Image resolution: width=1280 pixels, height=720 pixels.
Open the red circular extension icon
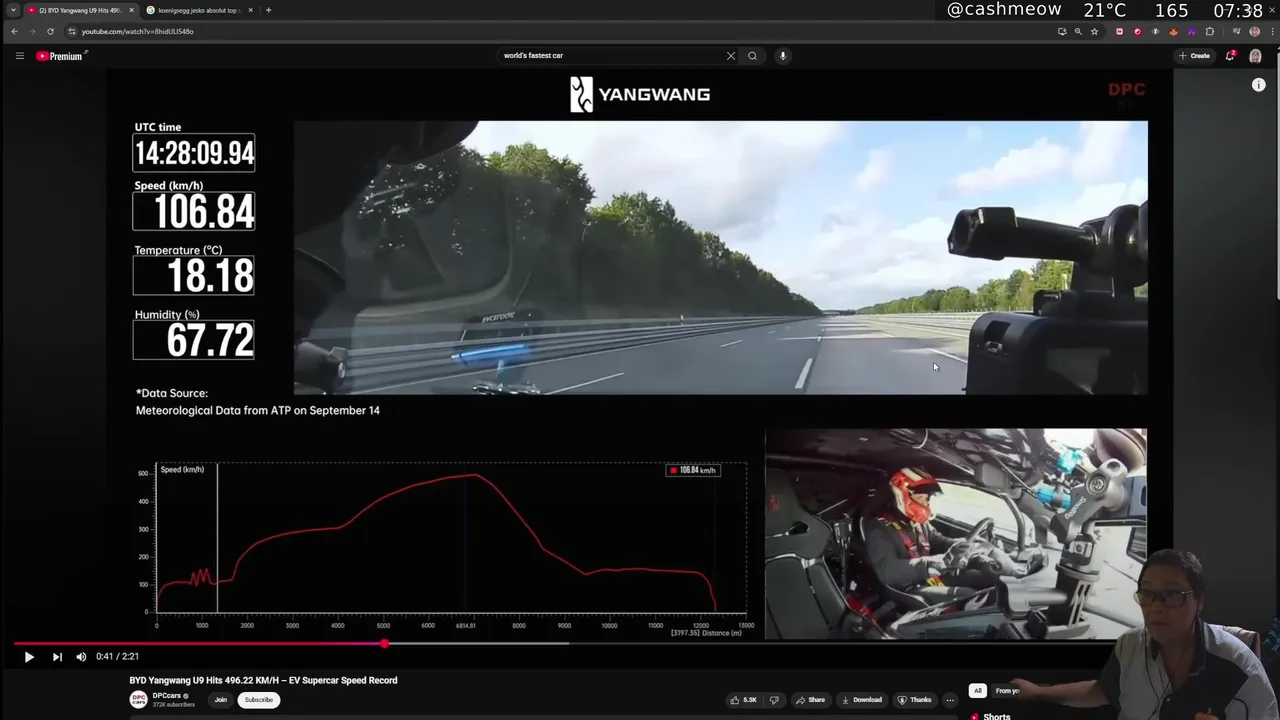[x=1137, y=31]
